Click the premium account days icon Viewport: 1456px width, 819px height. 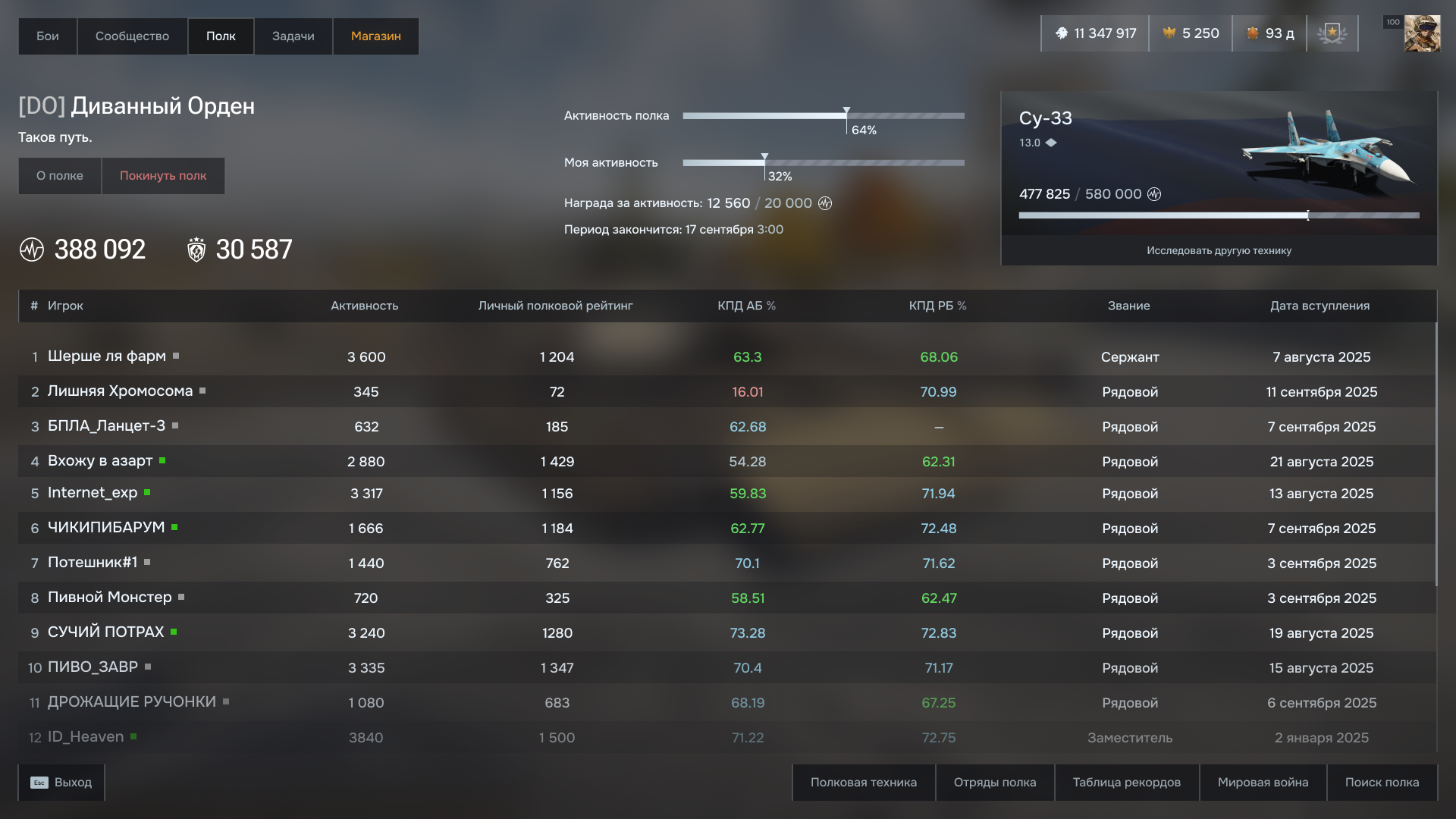[1253, 33]
